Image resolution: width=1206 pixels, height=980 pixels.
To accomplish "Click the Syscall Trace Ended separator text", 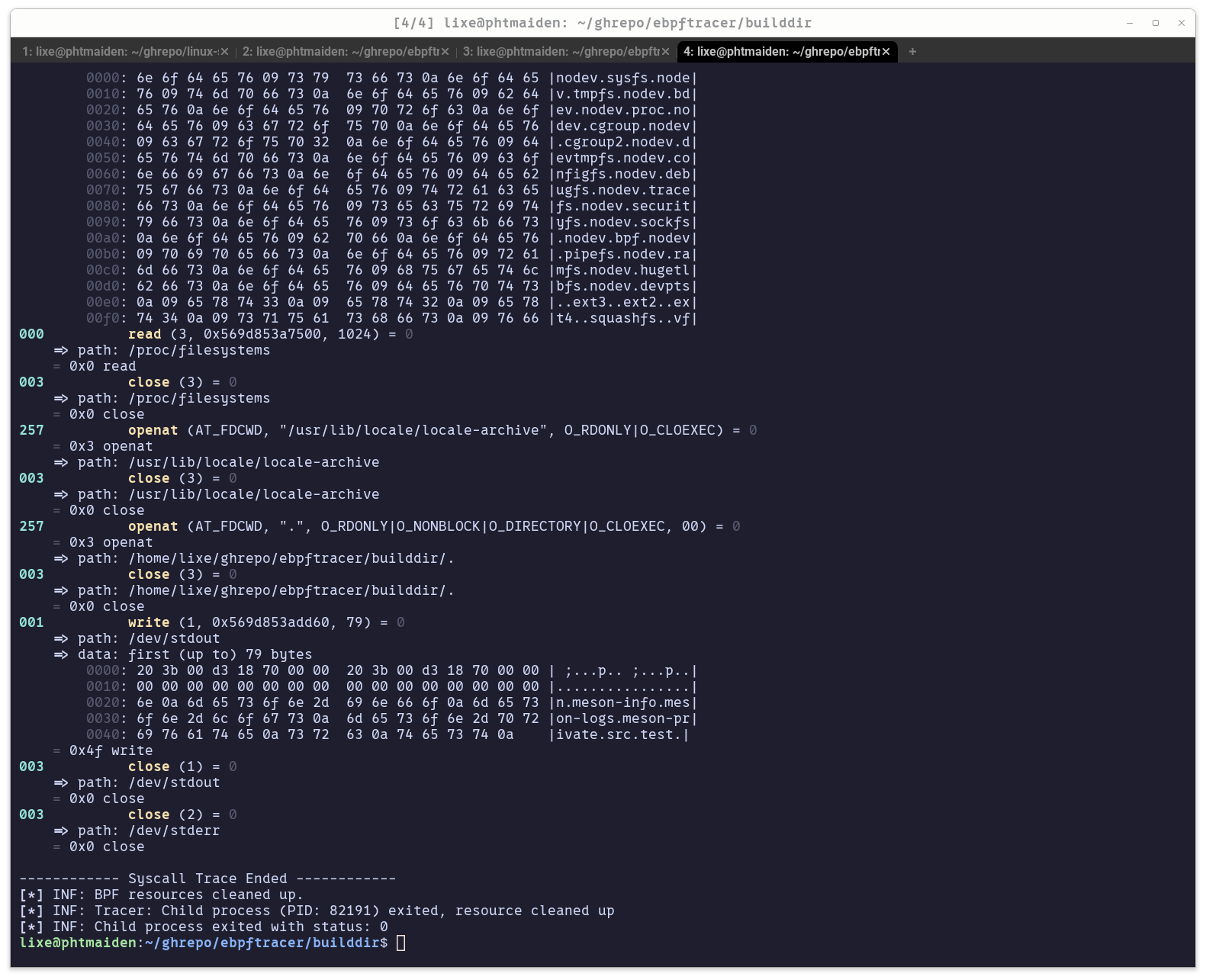I will click(207, 879).
